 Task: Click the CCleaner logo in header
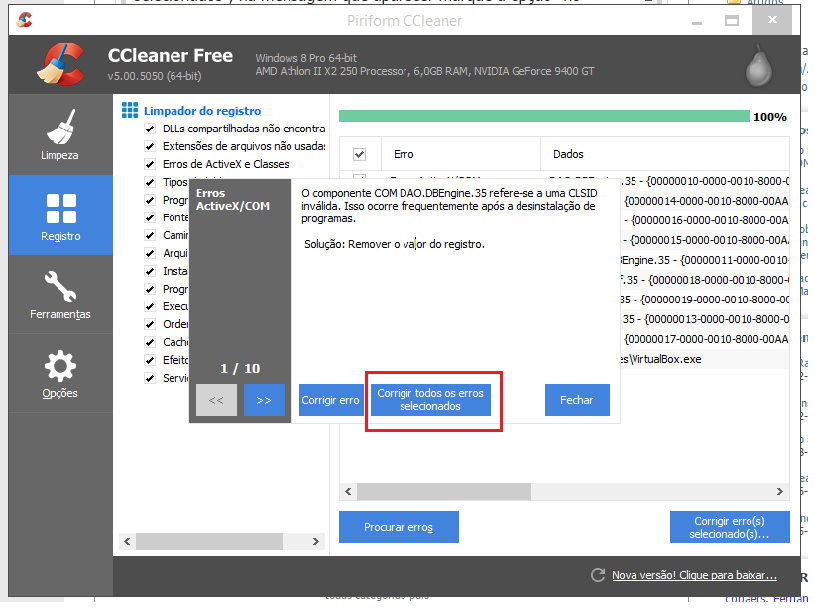coord(61,64)
